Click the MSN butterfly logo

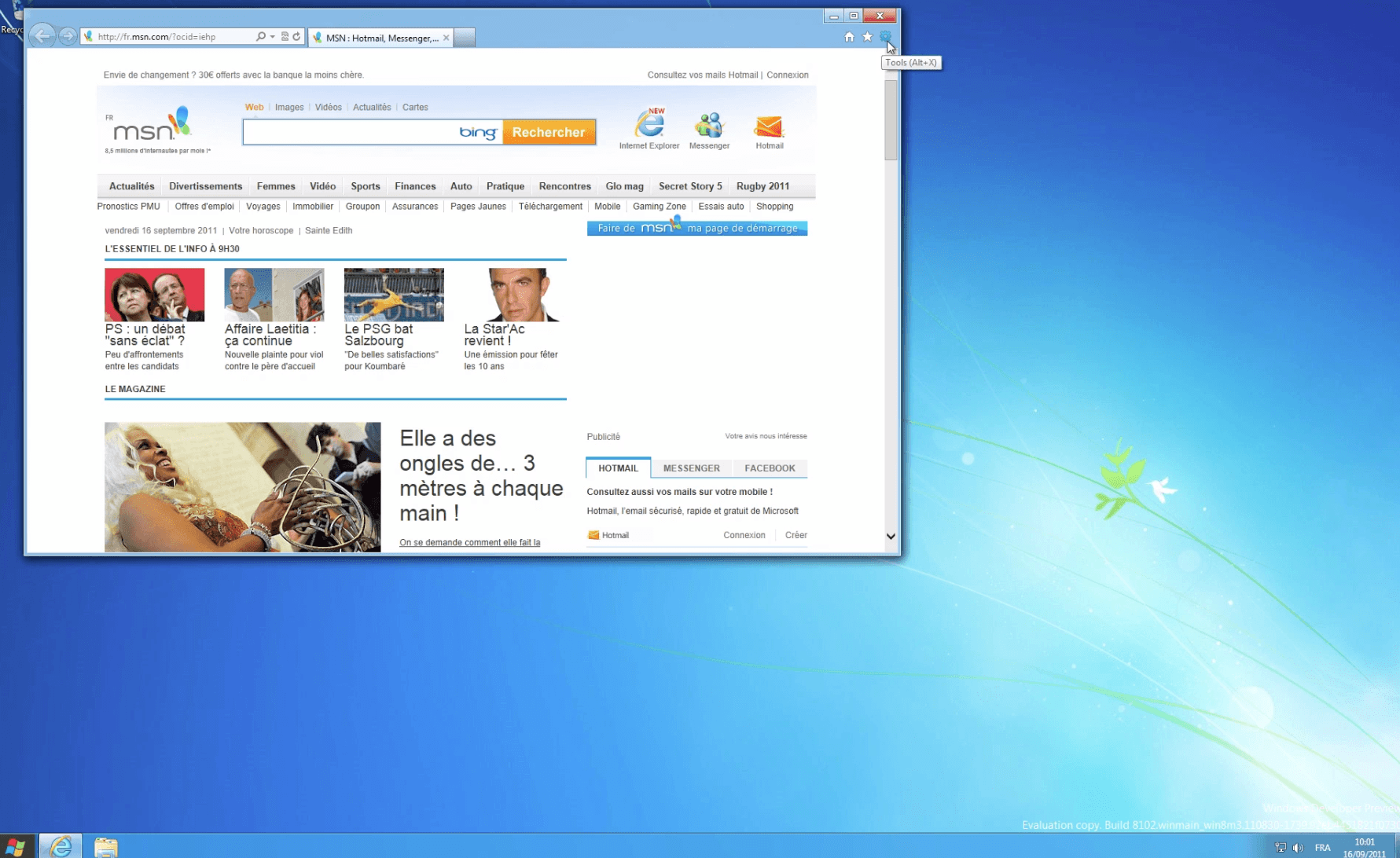(x=152, y=125)
